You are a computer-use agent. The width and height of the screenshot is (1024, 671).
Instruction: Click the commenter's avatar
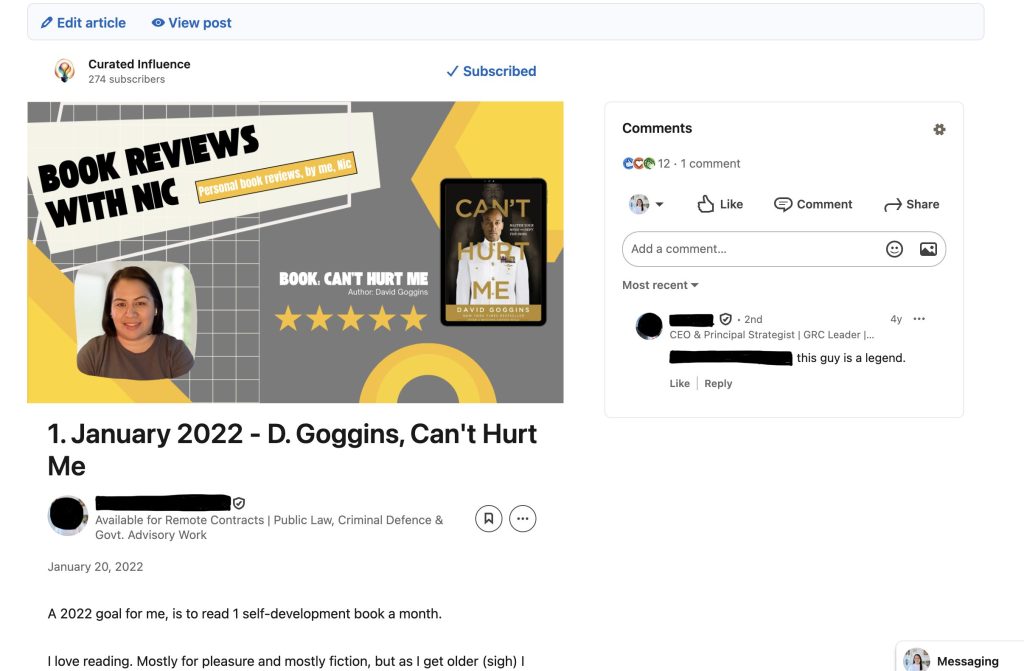[x=649, y=326]
